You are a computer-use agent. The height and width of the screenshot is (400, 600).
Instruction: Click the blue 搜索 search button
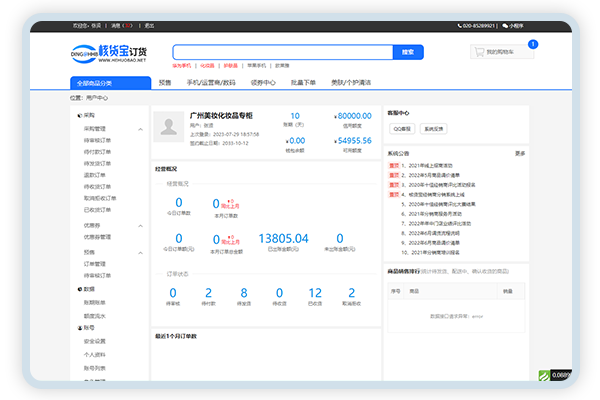406,51
